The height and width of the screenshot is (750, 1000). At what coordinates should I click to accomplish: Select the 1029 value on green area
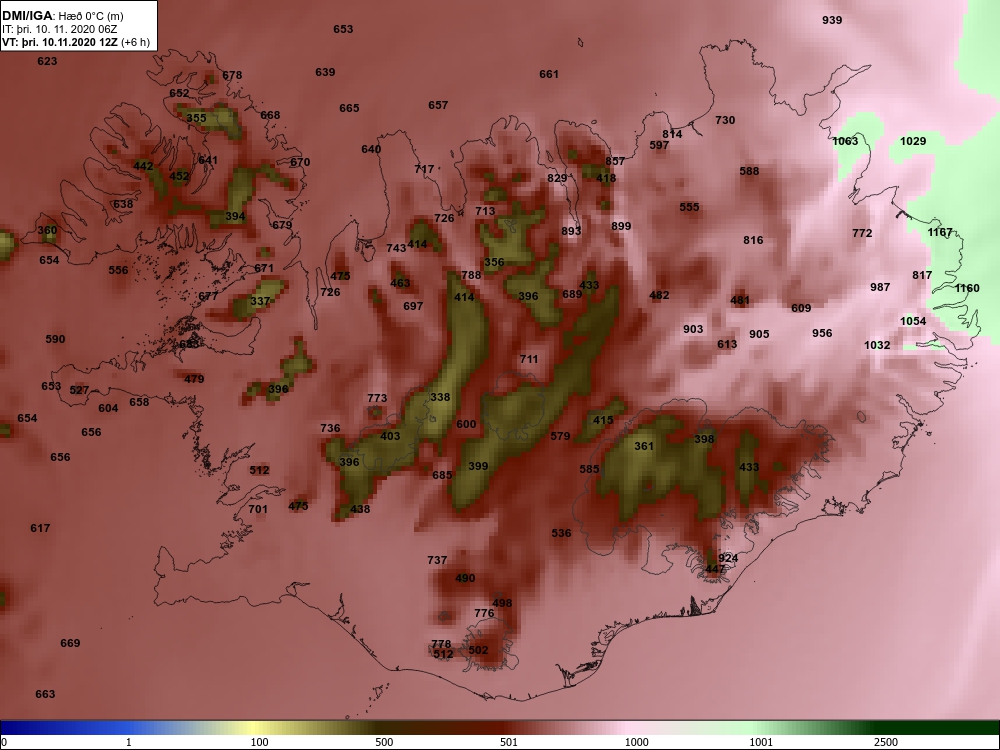(913, 141)
